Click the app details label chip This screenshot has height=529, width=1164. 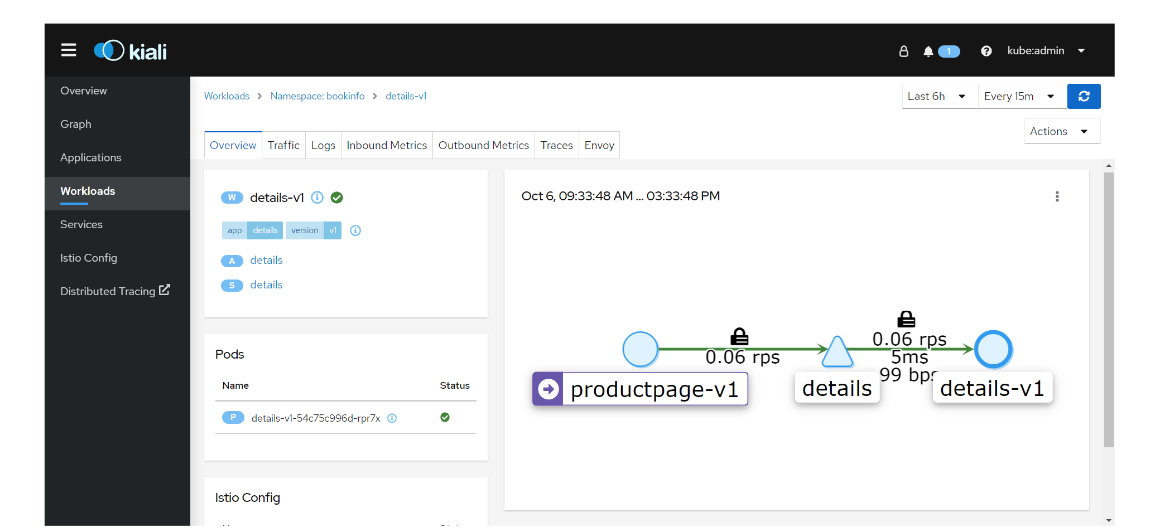click(252, 231)
